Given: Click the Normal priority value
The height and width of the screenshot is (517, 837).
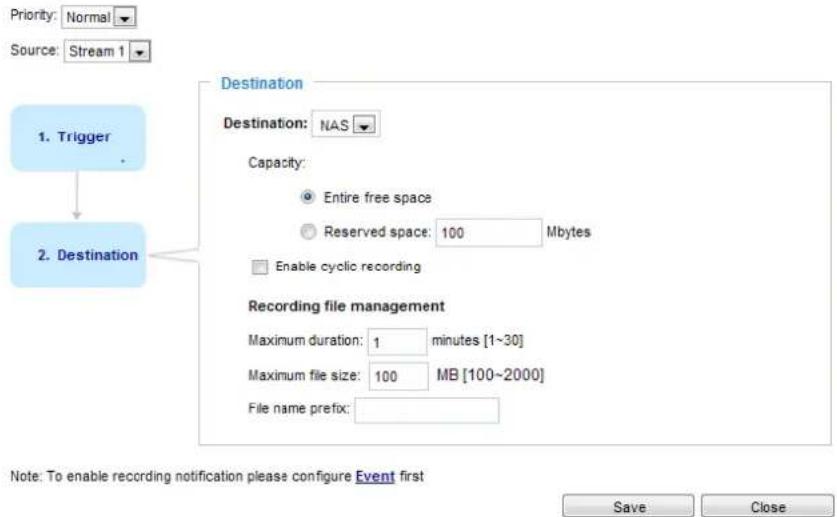Looking at the screenshot, I should pyautogui.click(x=89, y=18).
